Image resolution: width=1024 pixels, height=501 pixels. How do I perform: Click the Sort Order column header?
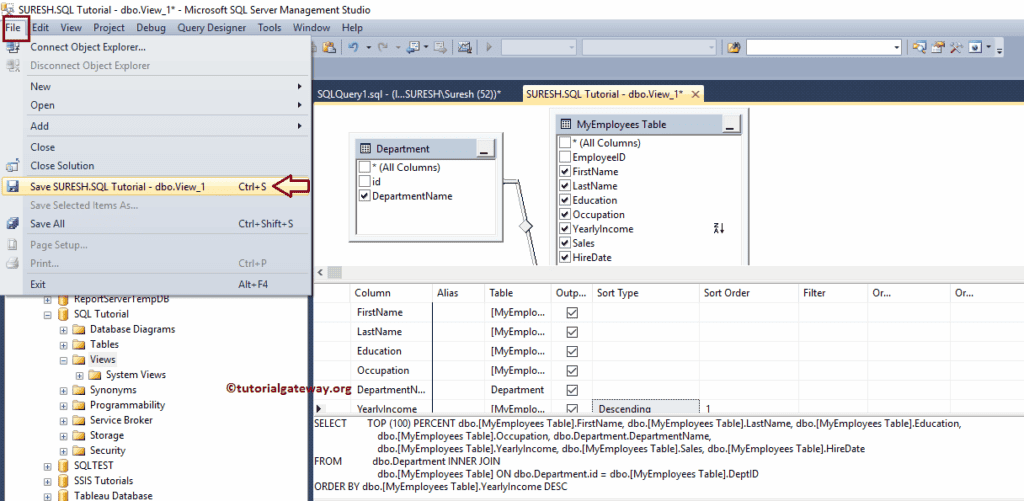coord(748,293)
